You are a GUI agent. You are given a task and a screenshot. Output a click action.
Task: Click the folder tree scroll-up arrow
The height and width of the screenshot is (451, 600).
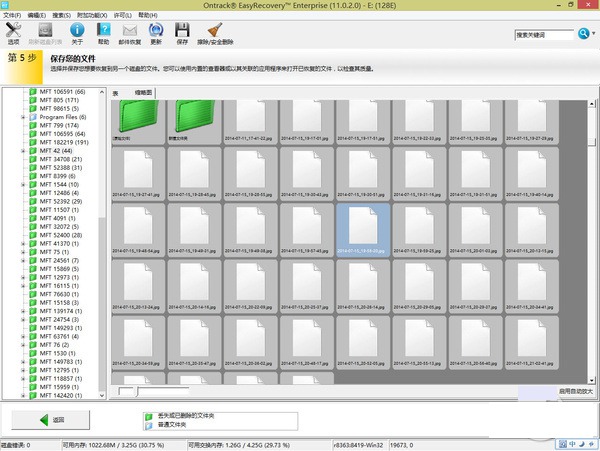click(102, 92)
